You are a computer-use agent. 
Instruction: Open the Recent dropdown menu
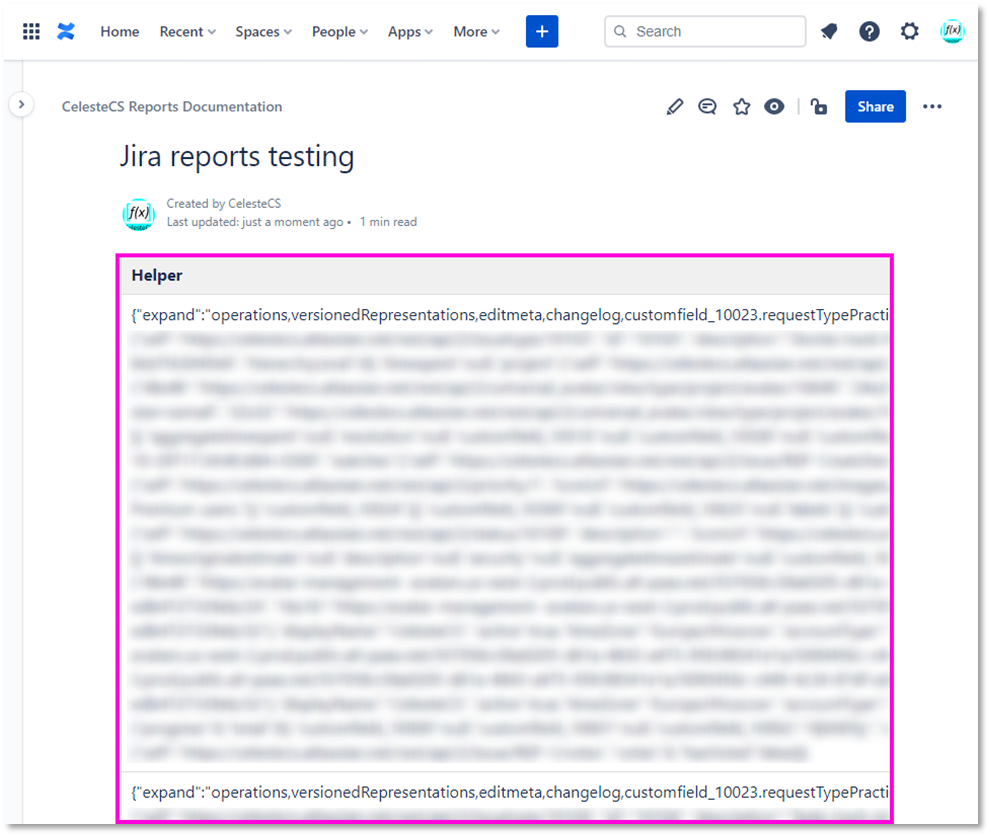click(187, 32)
